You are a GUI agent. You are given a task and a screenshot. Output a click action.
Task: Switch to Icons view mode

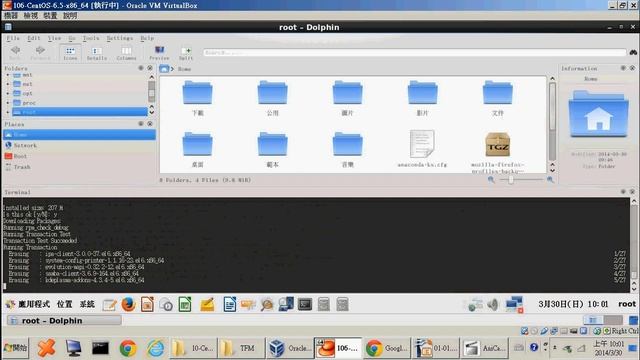pyautogui.click(x=70, y=53)
